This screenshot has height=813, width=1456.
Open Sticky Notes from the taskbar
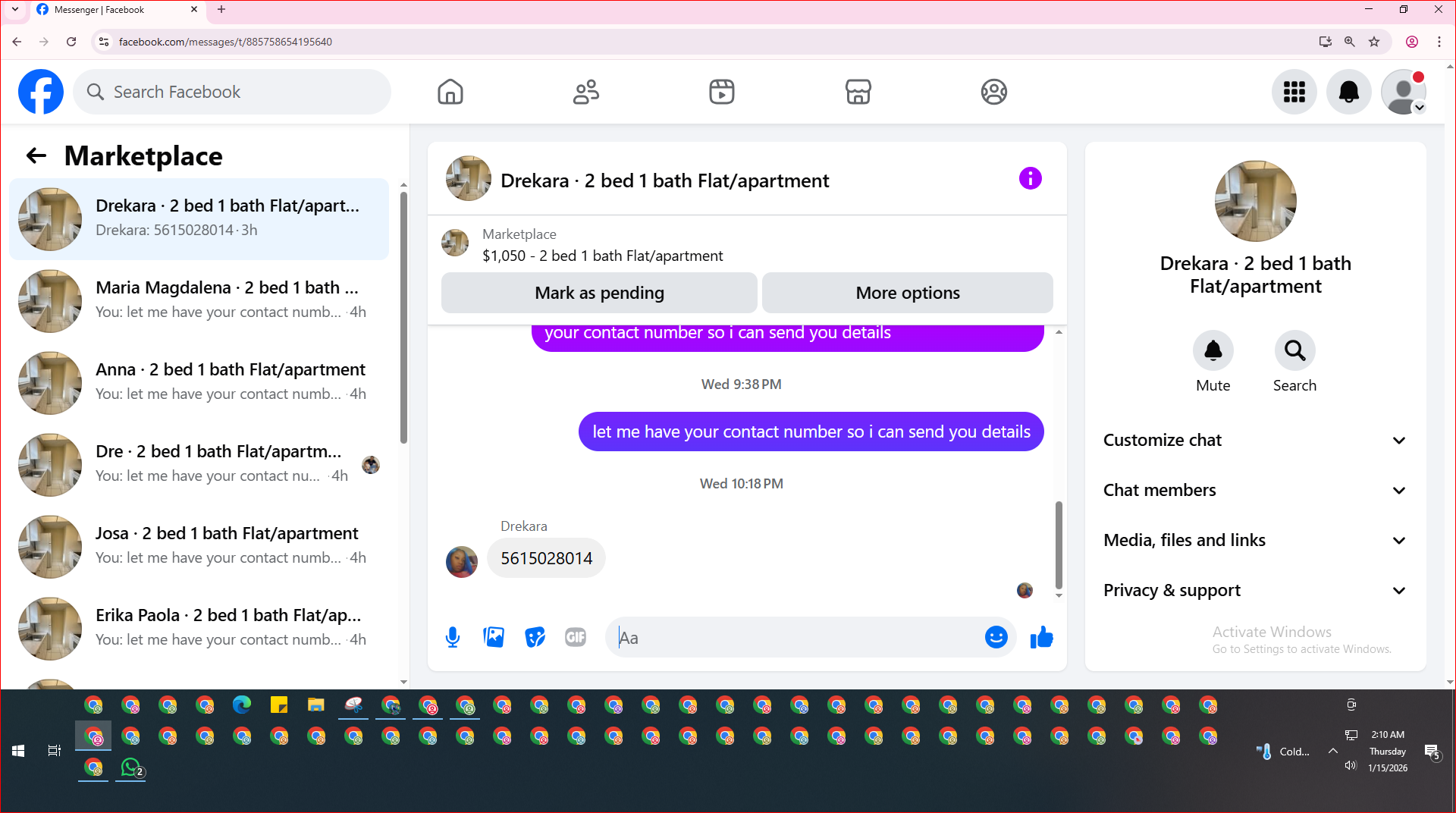point(279,705)
